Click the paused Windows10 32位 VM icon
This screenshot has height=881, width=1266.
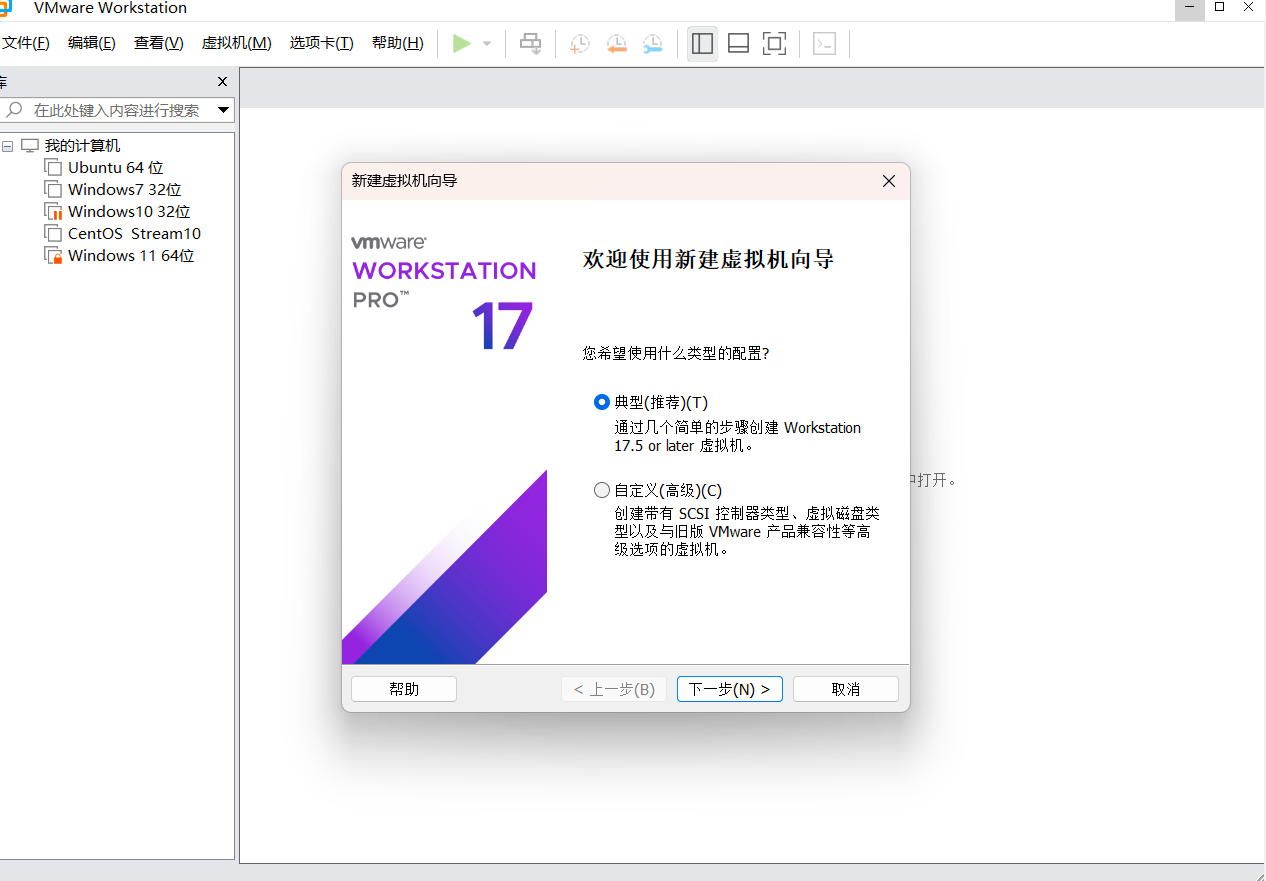[x=53, y=212]
